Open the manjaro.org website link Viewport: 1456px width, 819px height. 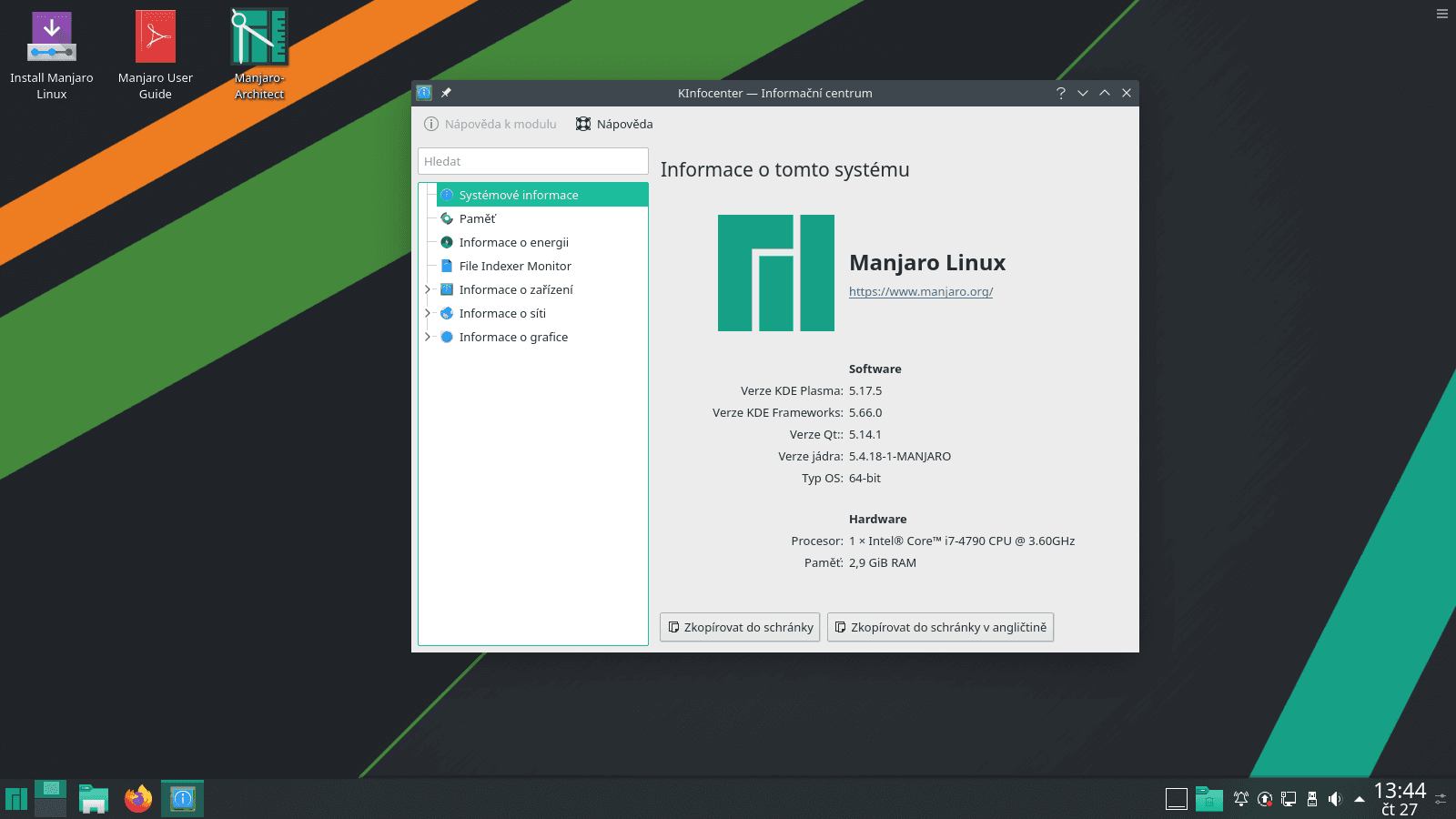pyautogui.click(x=920, y=292)
